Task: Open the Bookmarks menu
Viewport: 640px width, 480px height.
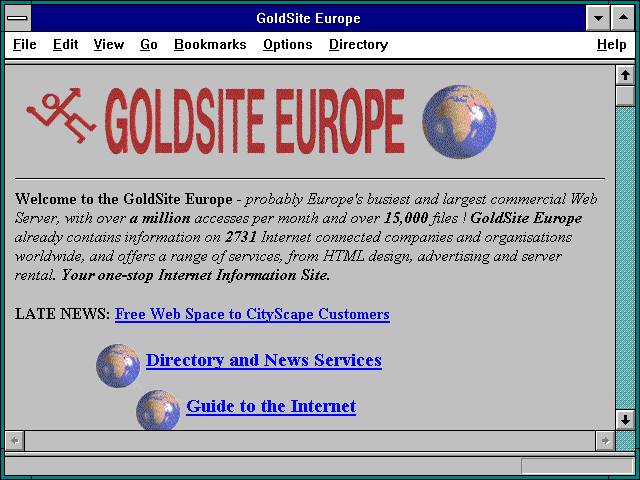Action: point(210,44)
